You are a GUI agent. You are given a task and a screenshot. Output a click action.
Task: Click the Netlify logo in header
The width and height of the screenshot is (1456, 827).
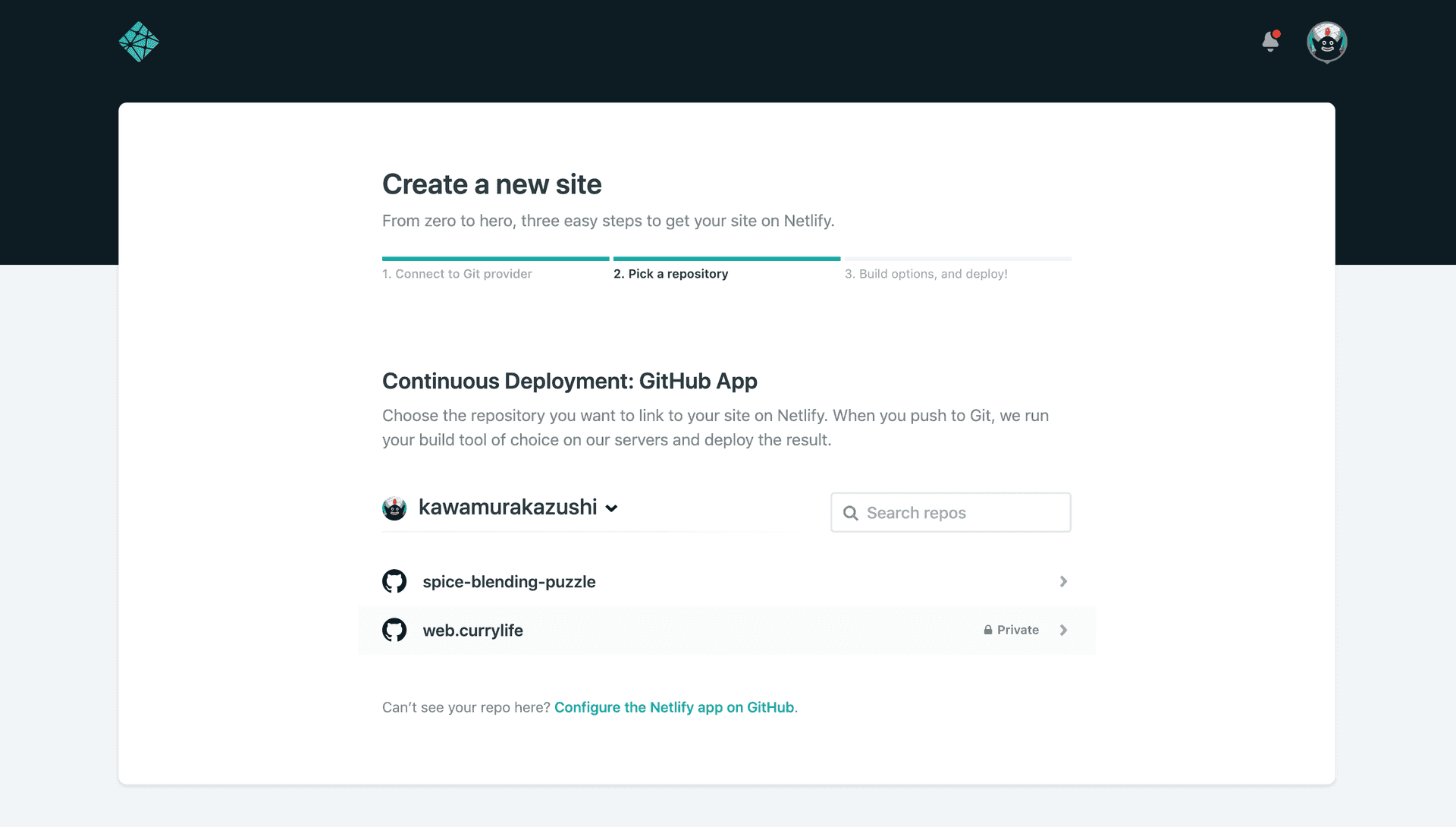click(139, 42)
